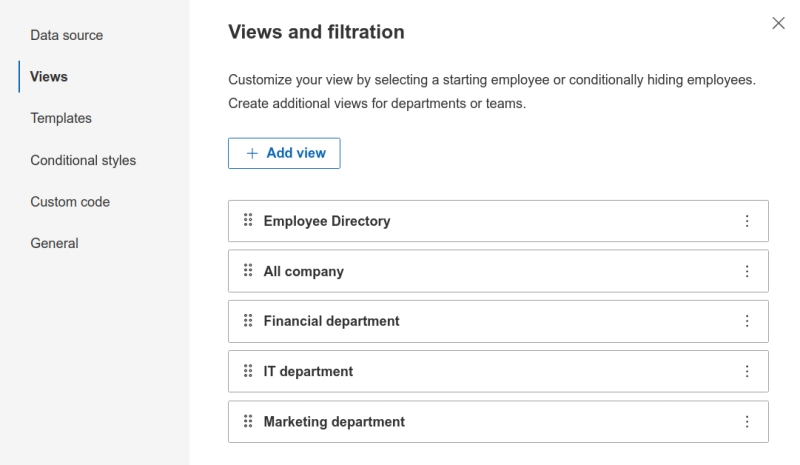Viewport: 800px width, 465px height.
Task: Open the Custom code section
Action: click(x=70, y=202)
